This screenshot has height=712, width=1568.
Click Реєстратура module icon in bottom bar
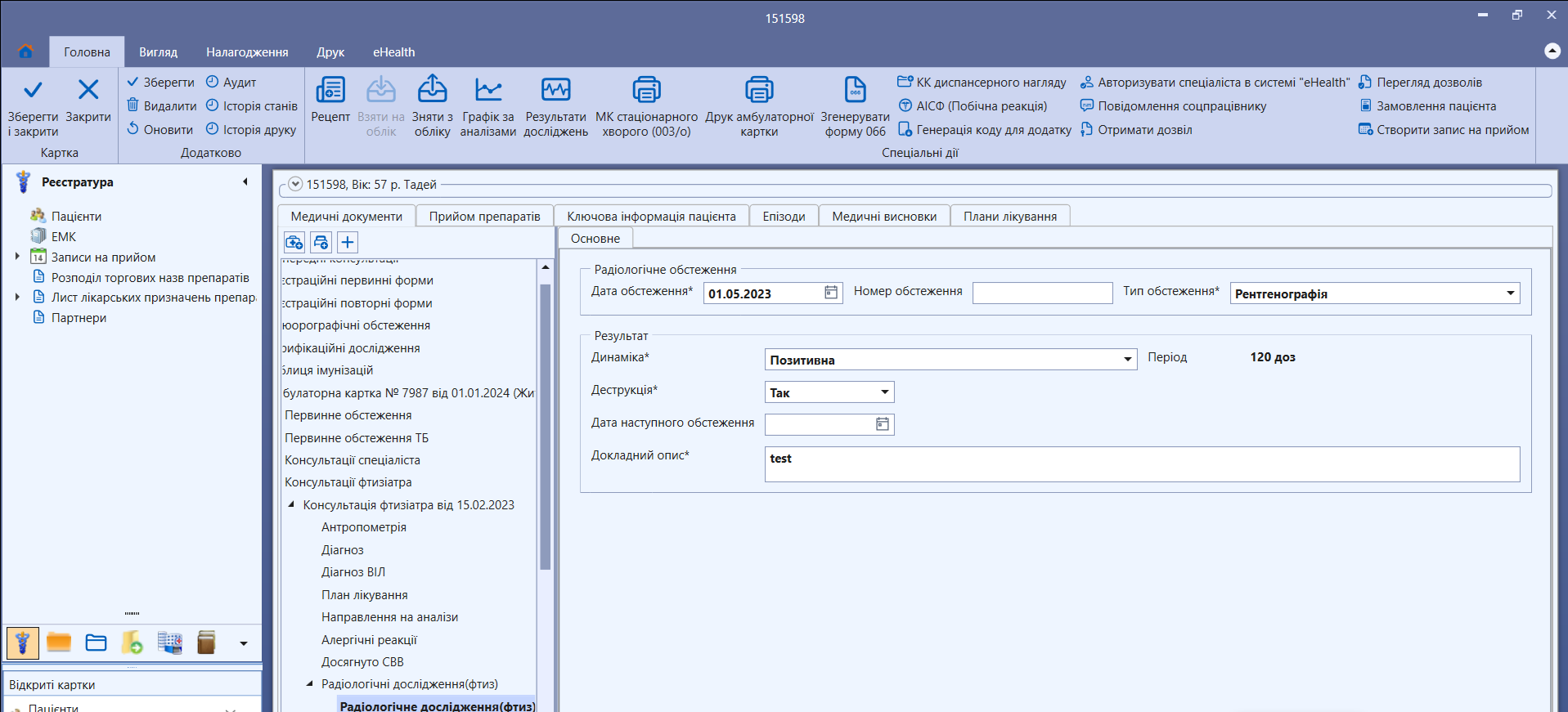point(23,643)
